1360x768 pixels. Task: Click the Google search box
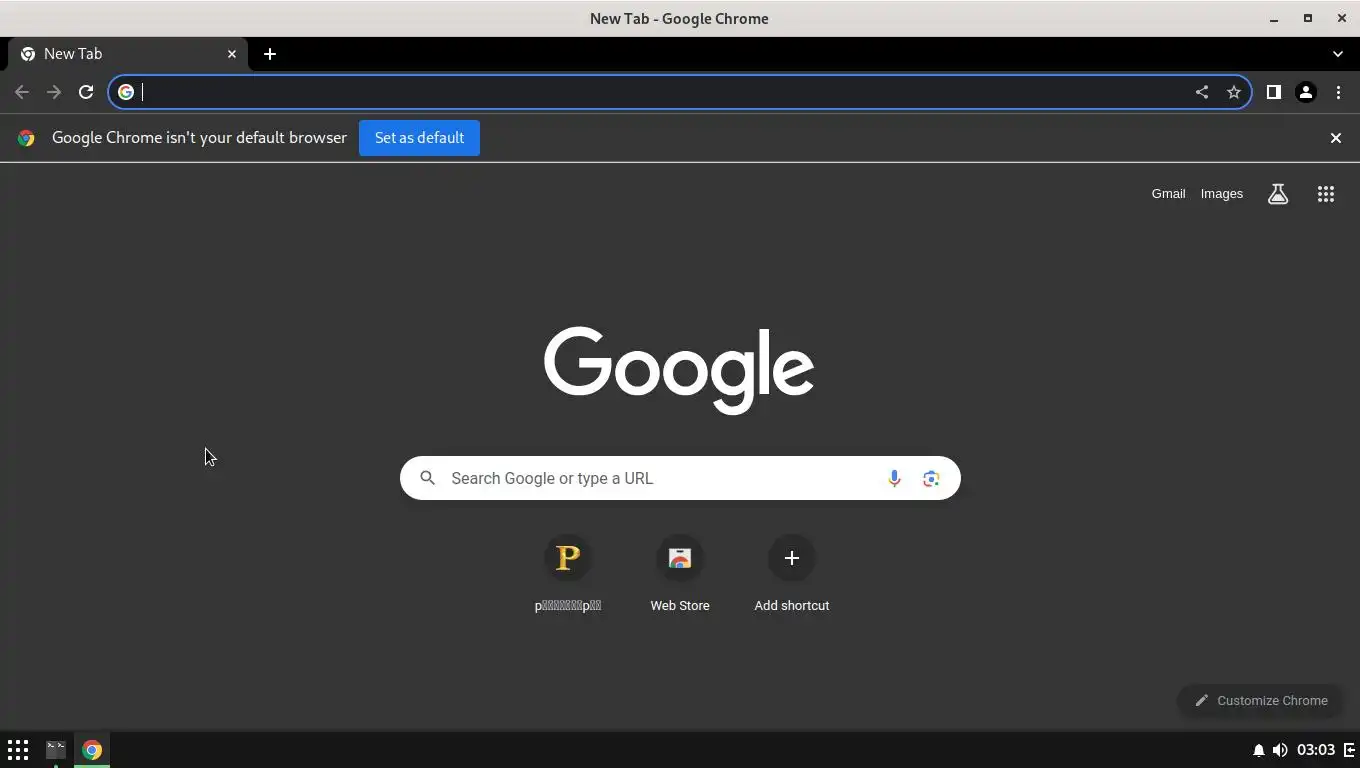click(680, 478)
